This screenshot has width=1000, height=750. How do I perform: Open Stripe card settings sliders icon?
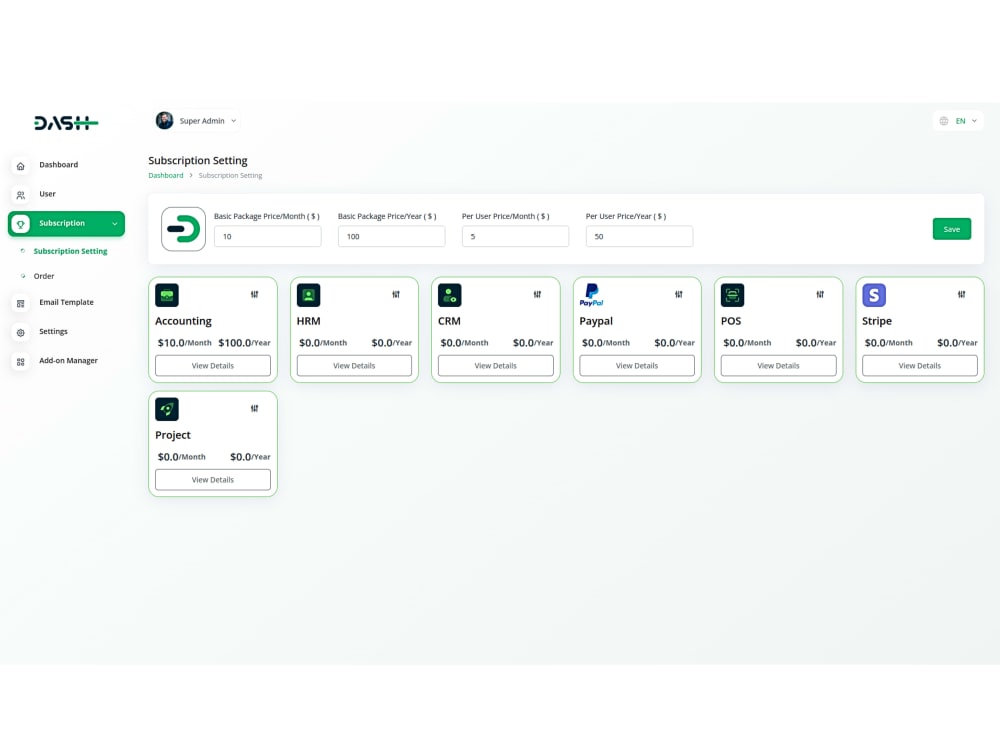click(961, 294)
